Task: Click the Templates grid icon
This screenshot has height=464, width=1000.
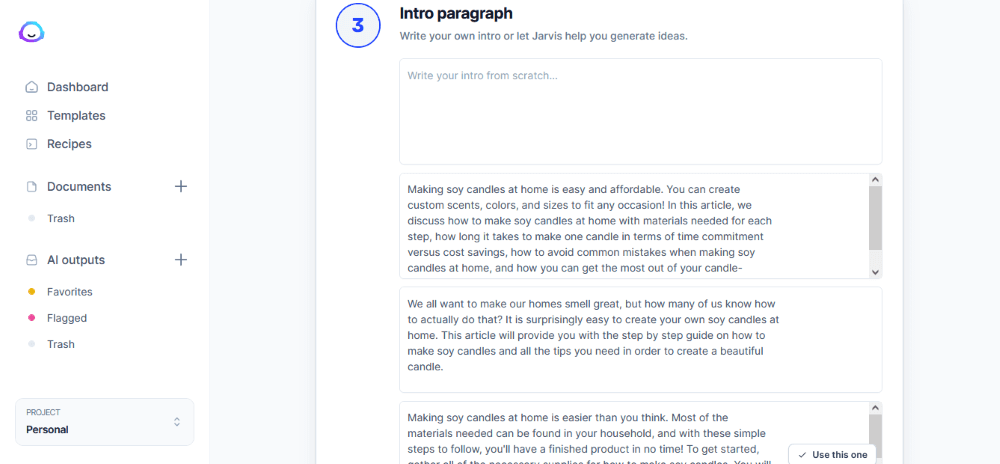Action: coord(32,116)
